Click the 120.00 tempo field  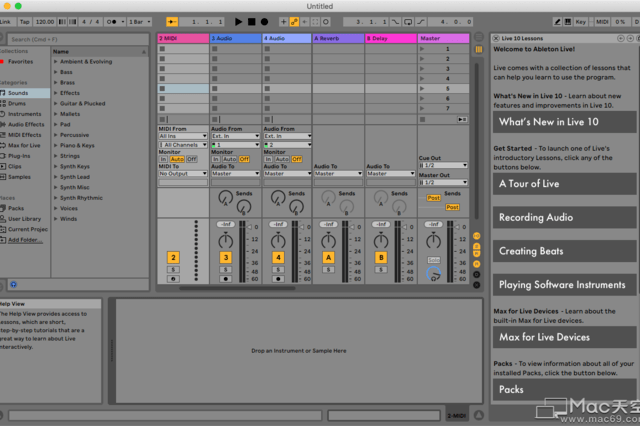45,22
